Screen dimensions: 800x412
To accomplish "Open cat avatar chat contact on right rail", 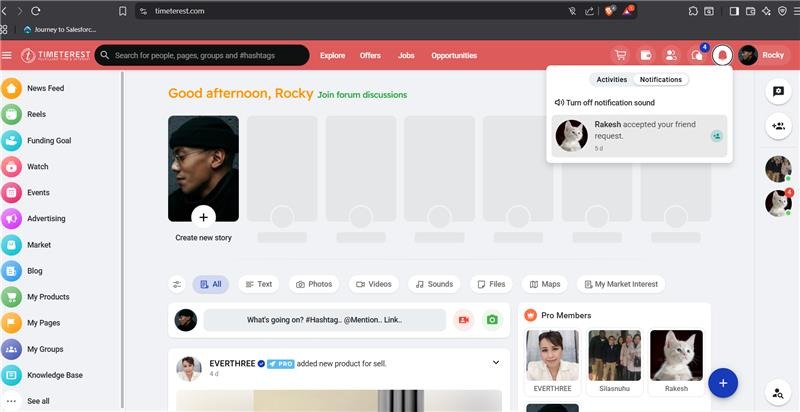I will (778, 203).
